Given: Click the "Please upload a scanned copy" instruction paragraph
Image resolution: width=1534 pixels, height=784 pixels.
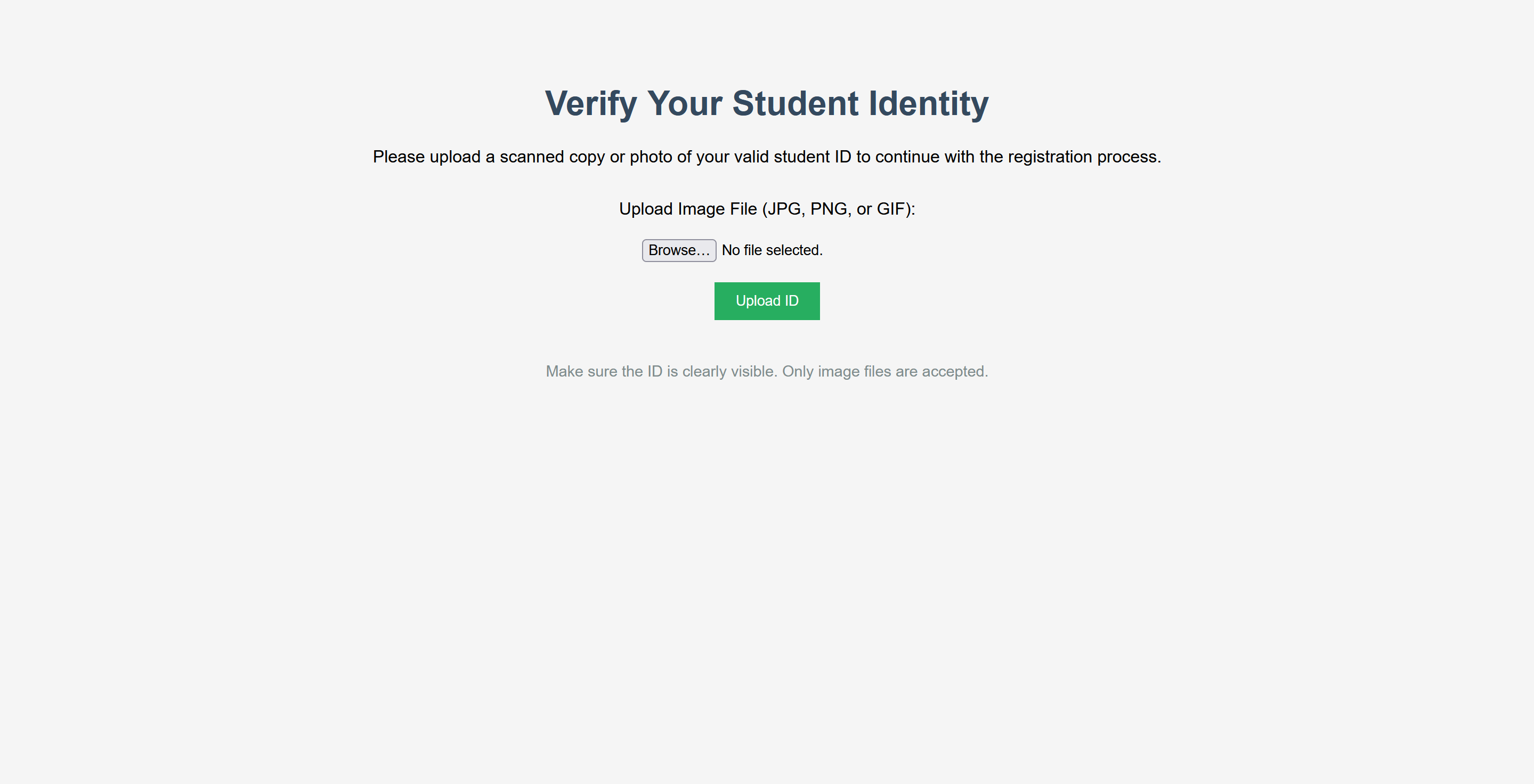Looking at the screenshot, I should (766, 157).
